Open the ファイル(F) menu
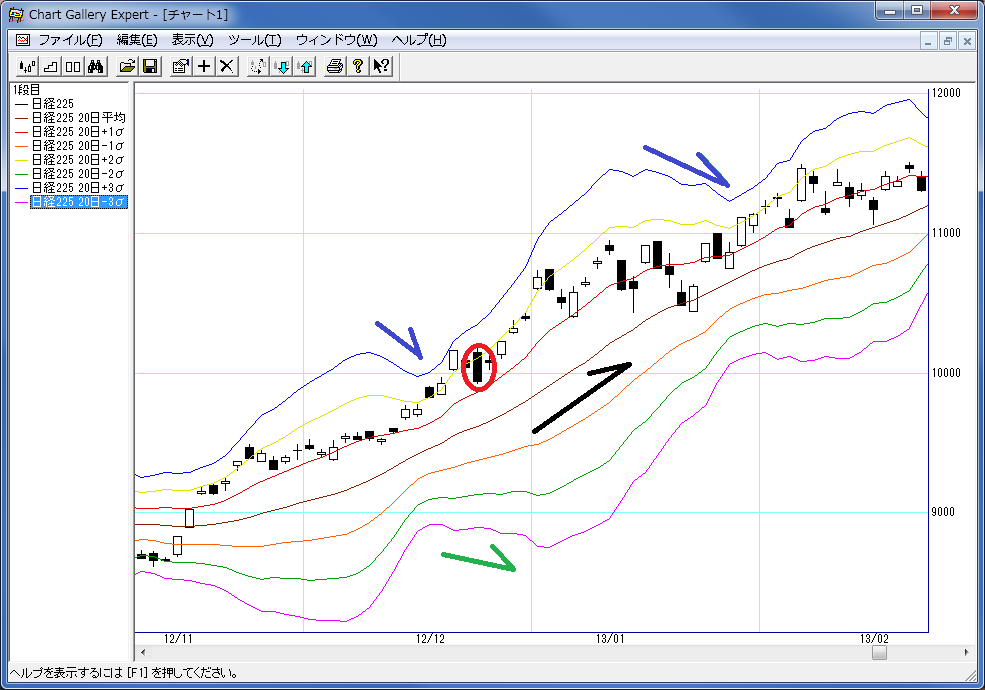 (x=70, y=40)
